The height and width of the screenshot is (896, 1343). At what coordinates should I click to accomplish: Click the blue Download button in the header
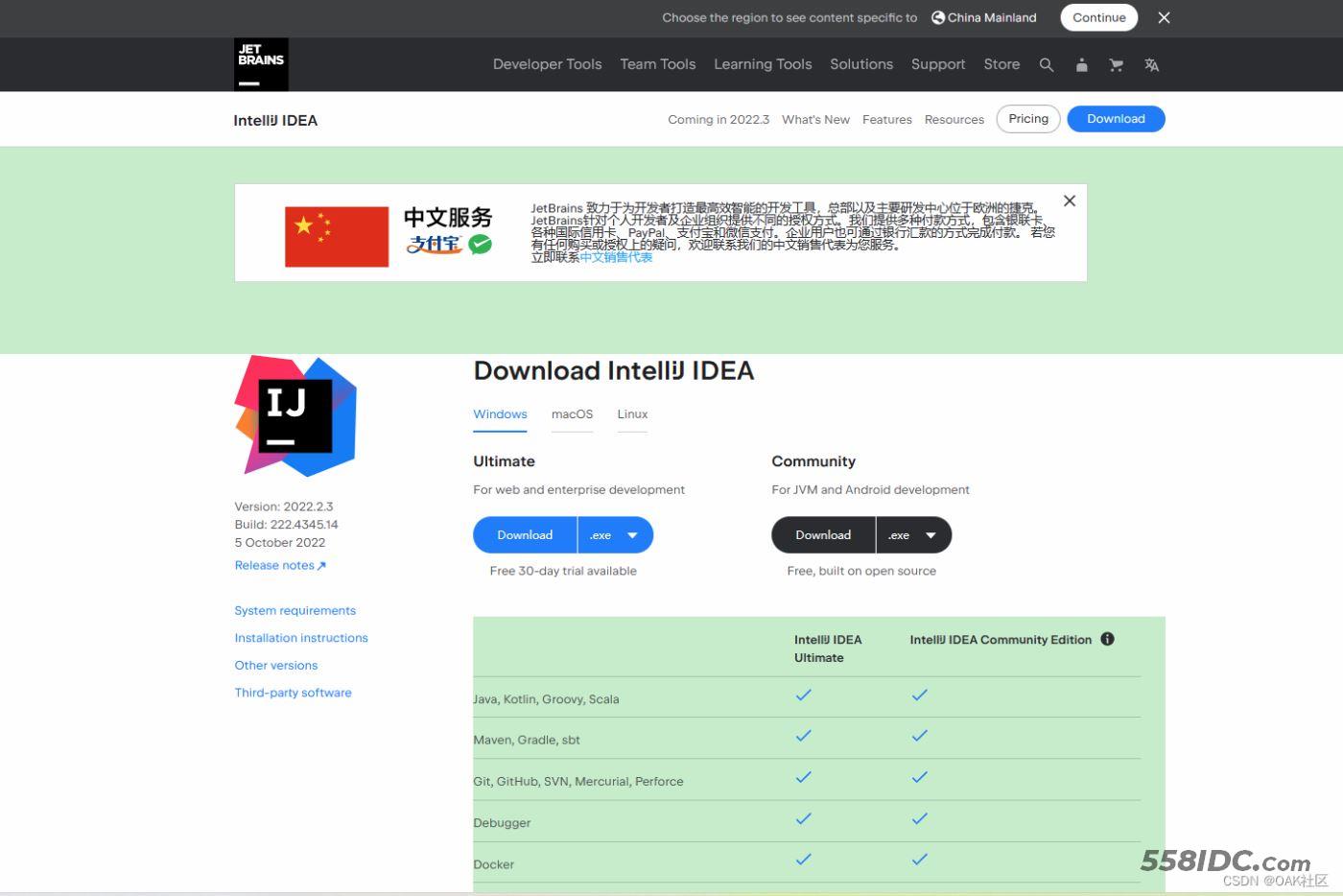click(x=1116, y=119)
